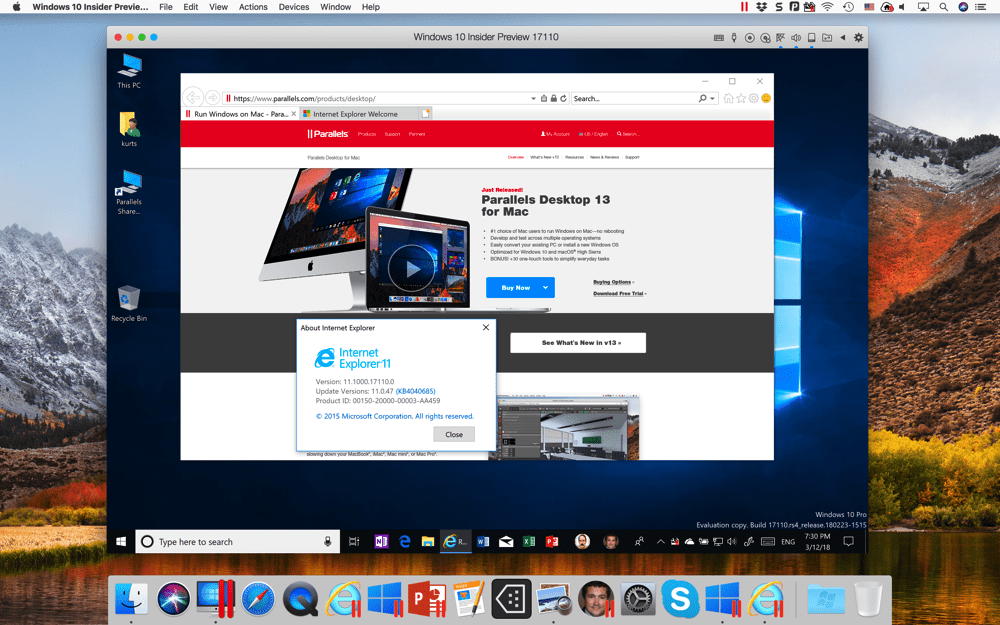Expand the search provider dropdown arrow
Image resolution: width=1000 pixels, height=625 pixels.
pos(712,99)
